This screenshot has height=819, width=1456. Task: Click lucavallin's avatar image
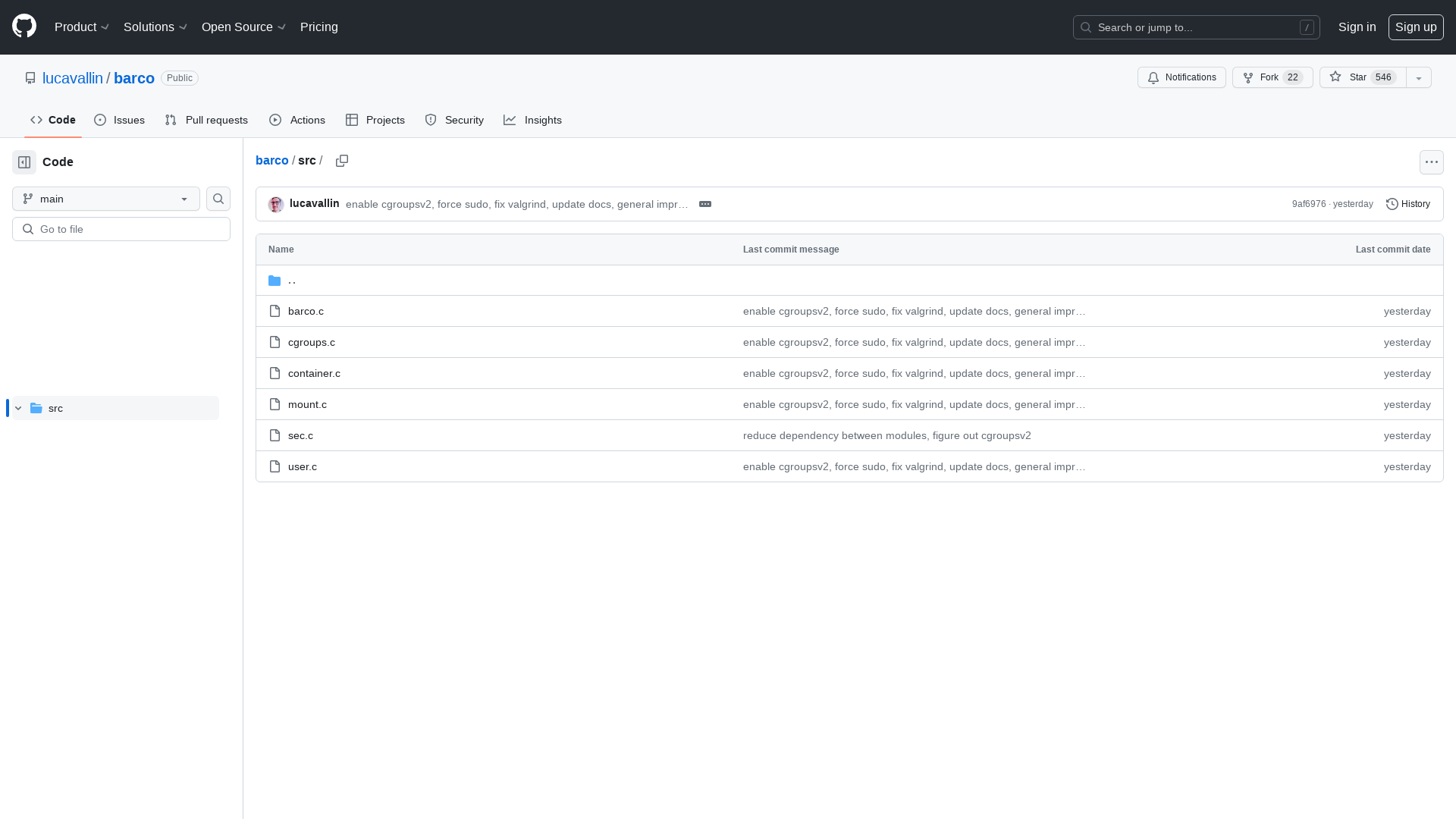[x=276, y=205]
